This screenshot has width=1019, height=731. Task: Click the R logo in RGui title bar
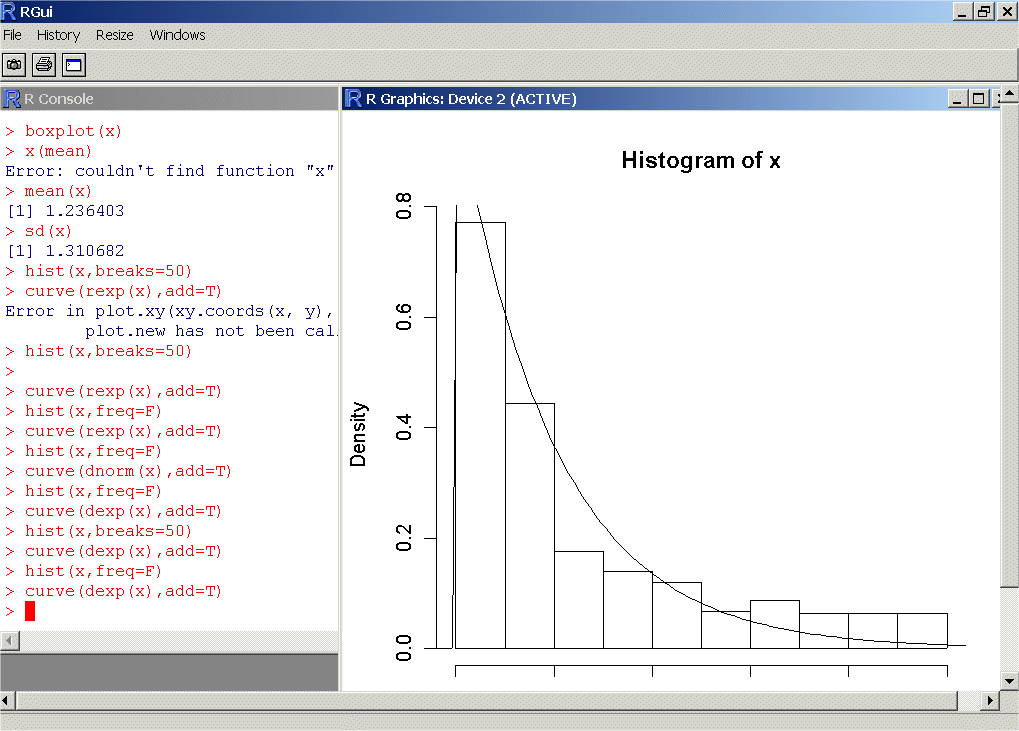click(x=10, y=11)
